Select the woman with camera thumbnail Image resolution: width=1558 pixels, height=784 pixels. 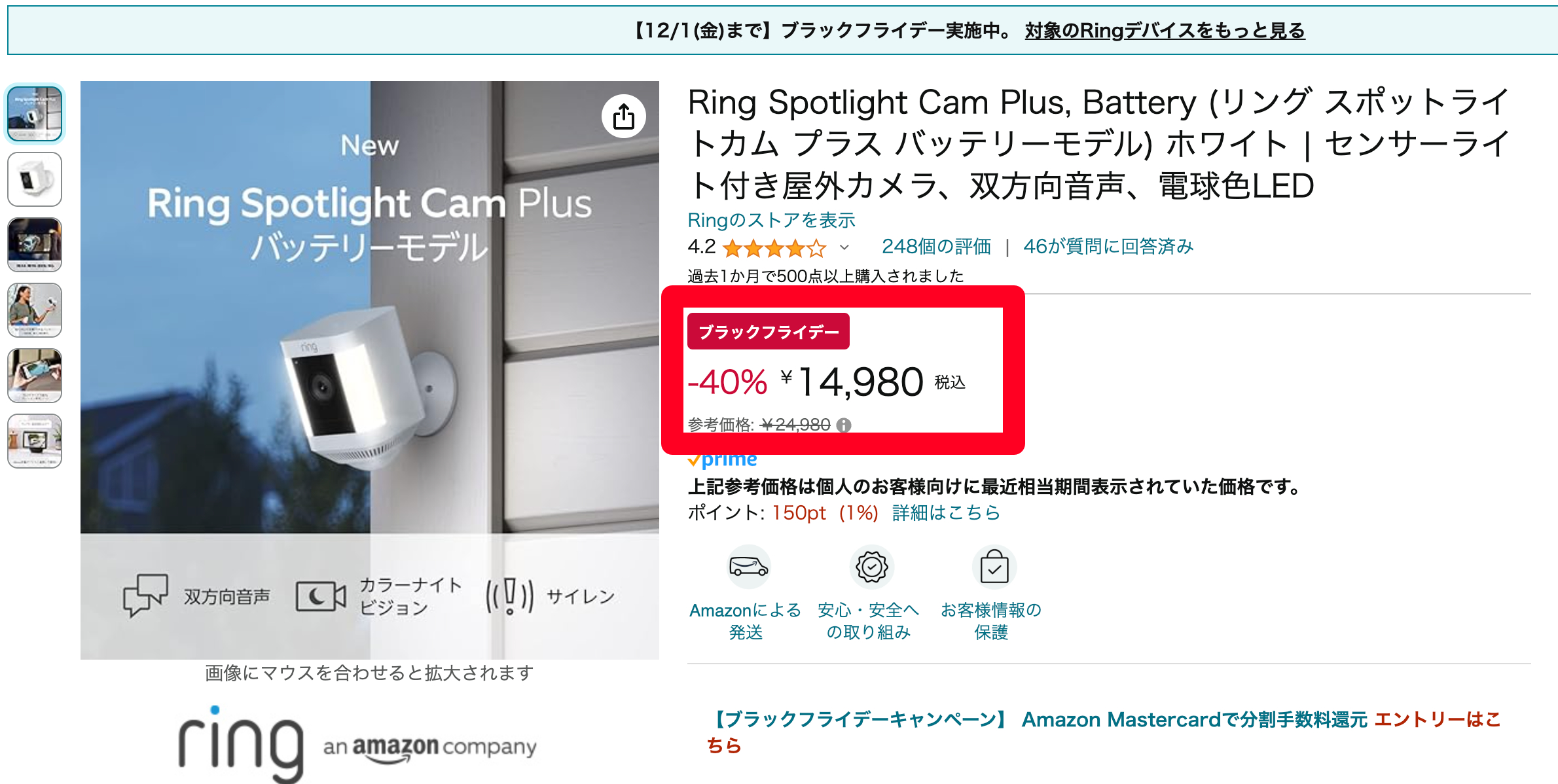coord(35,310)
